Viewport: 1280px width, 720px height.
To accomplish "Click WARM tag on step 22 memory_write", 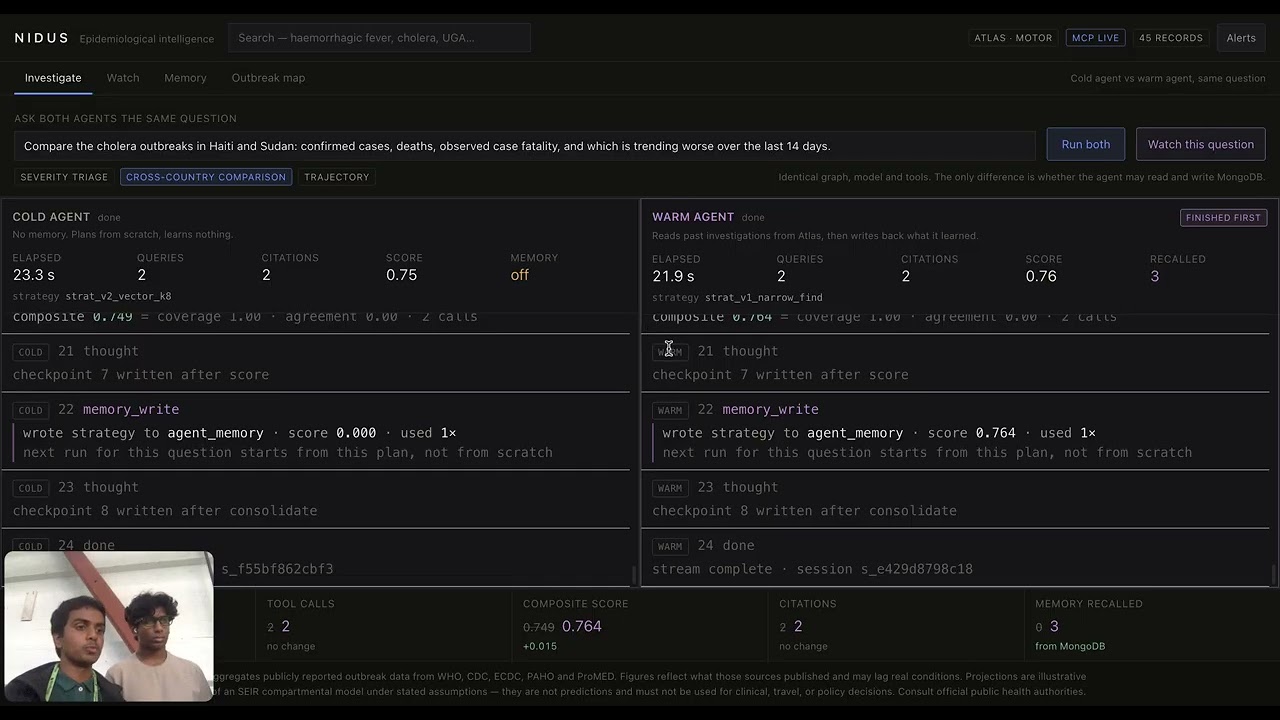I will click(670, 410).
